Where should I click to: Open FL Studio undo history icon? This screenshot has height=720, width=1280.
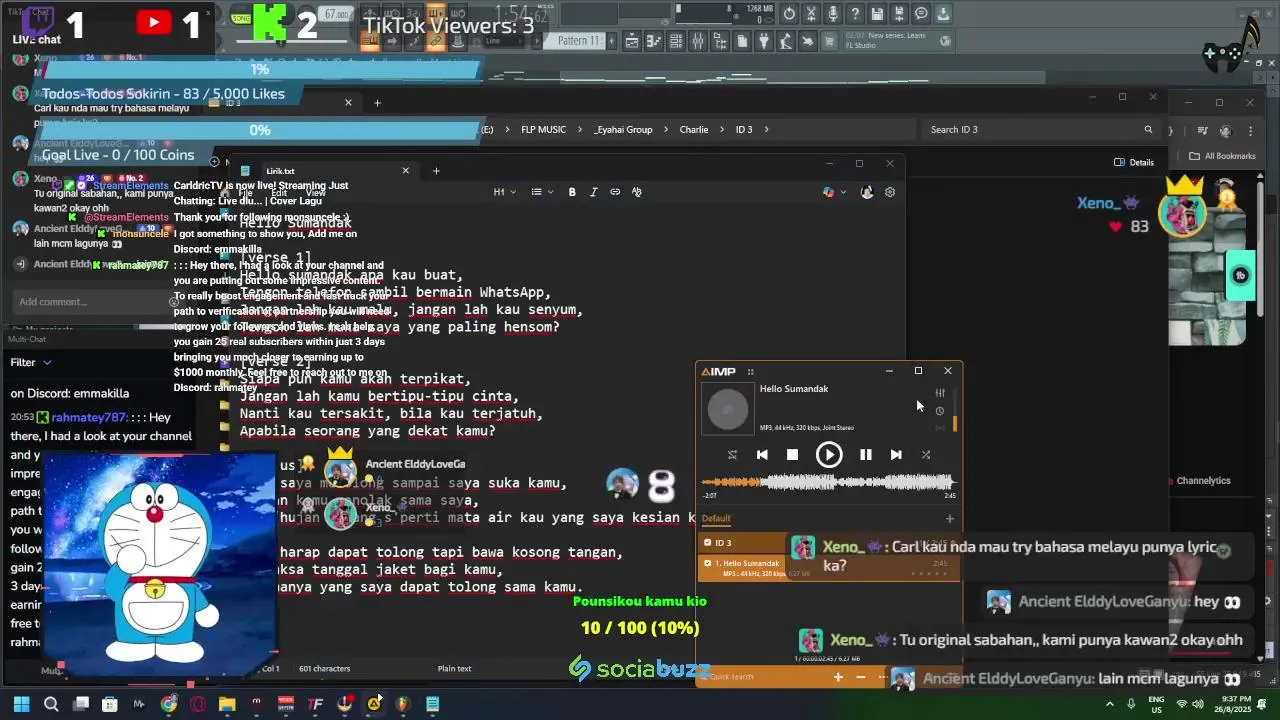pos(790,14)
